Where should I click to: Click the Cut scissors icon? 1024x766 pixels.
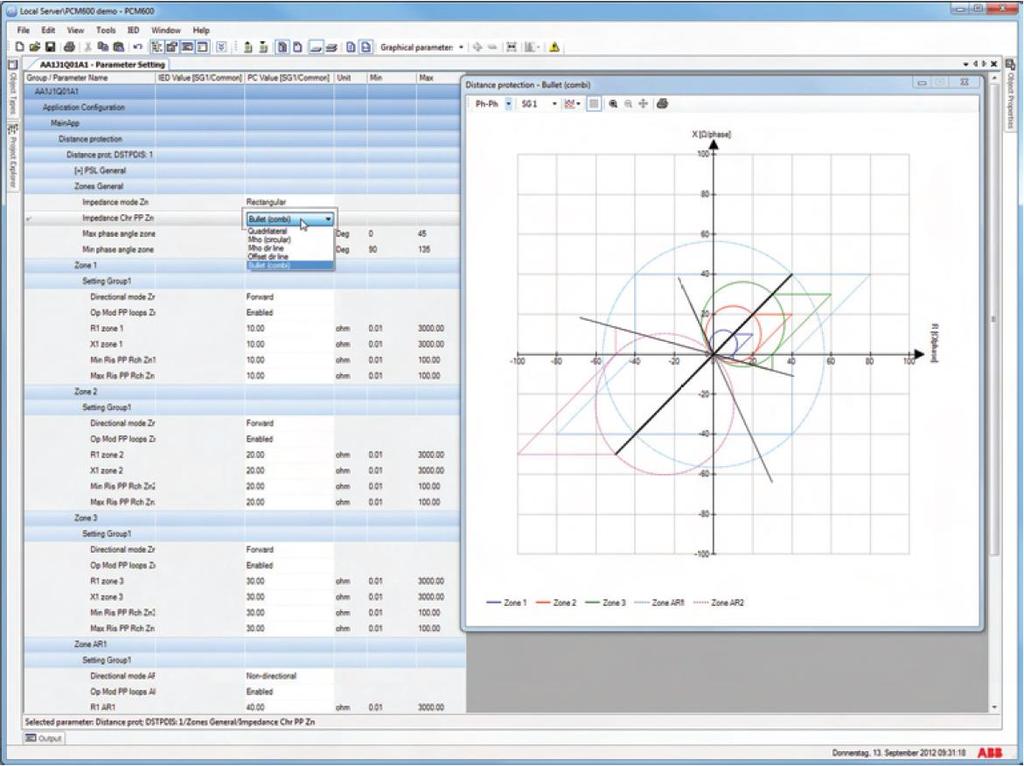point(88,47)
